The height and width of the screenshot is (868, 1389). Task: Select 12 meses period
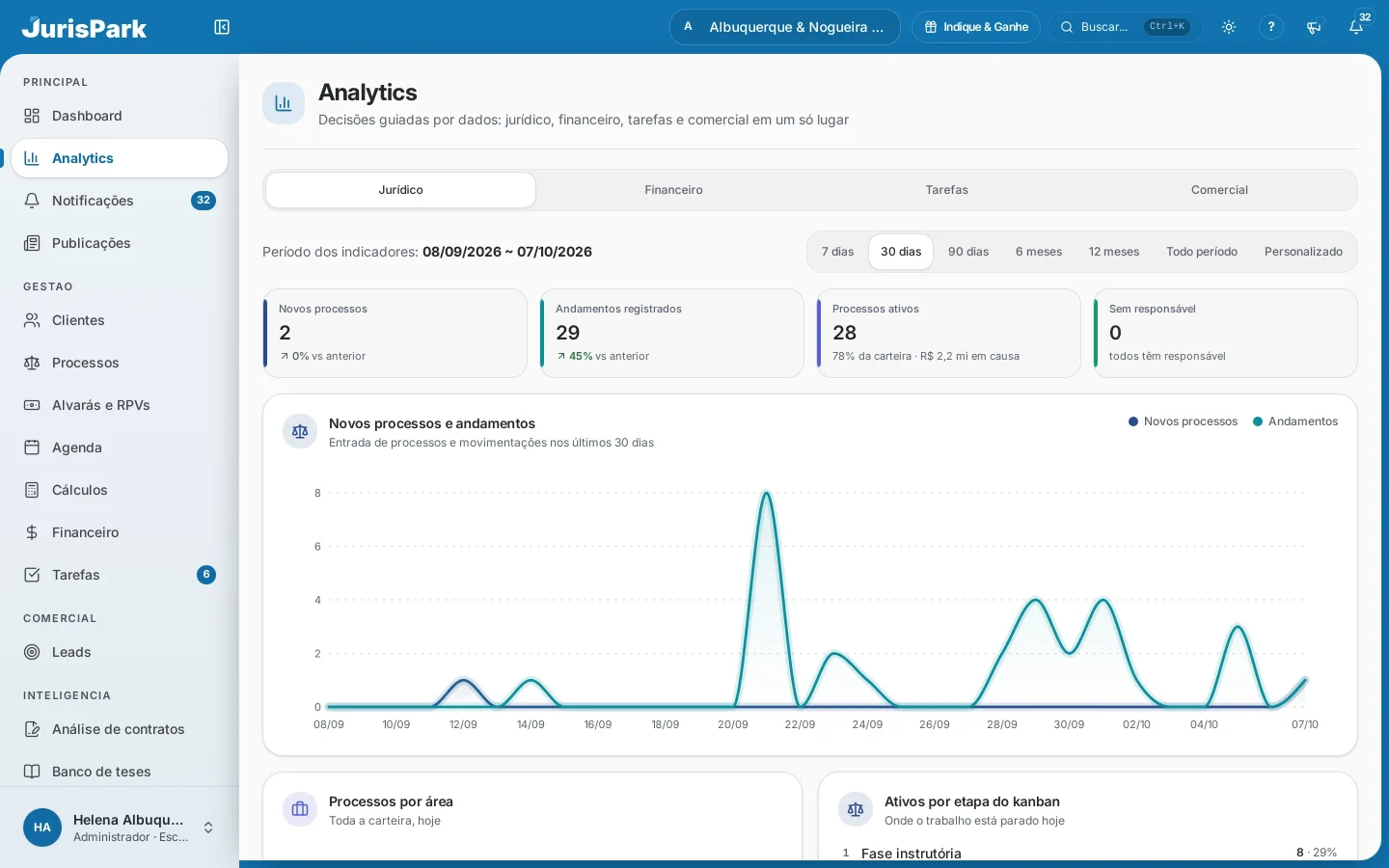tap(1114, 252)
